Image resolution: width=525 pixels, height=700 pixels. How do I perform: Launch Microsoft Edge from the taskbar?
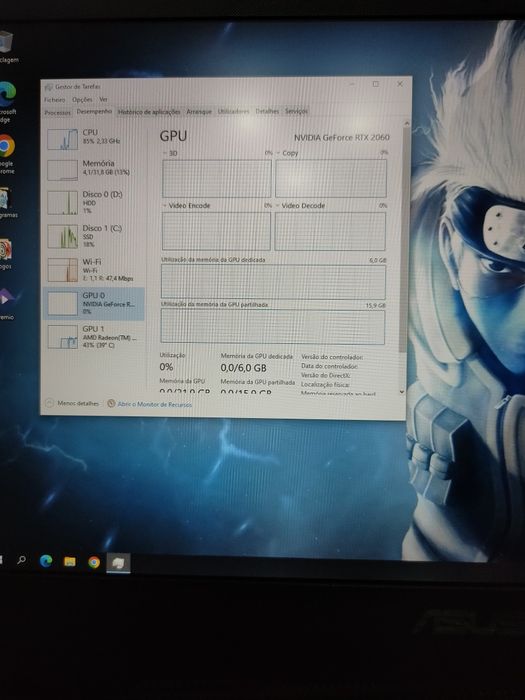click(x=46, y=561)
